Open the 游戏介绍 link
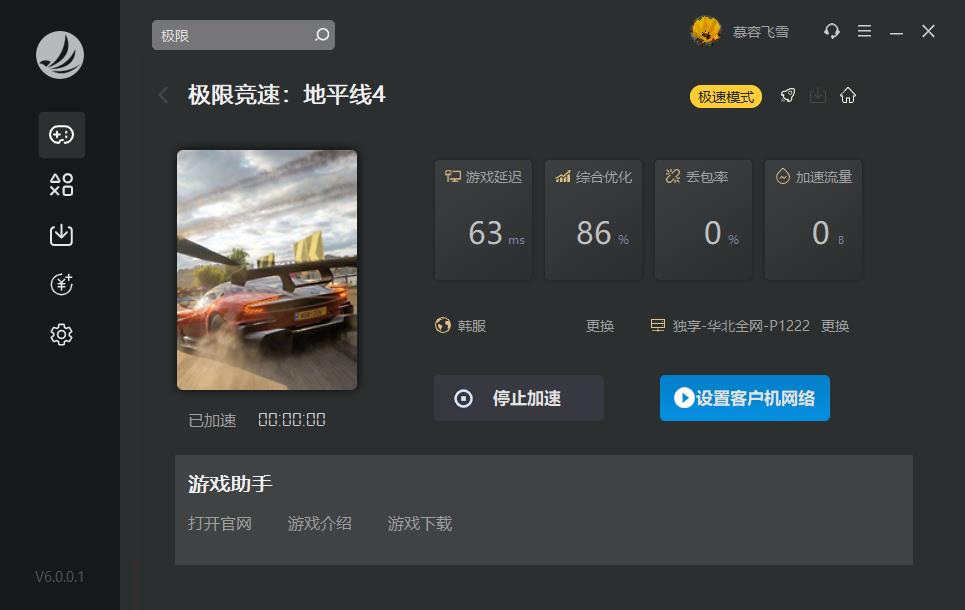 coord(319,524)
